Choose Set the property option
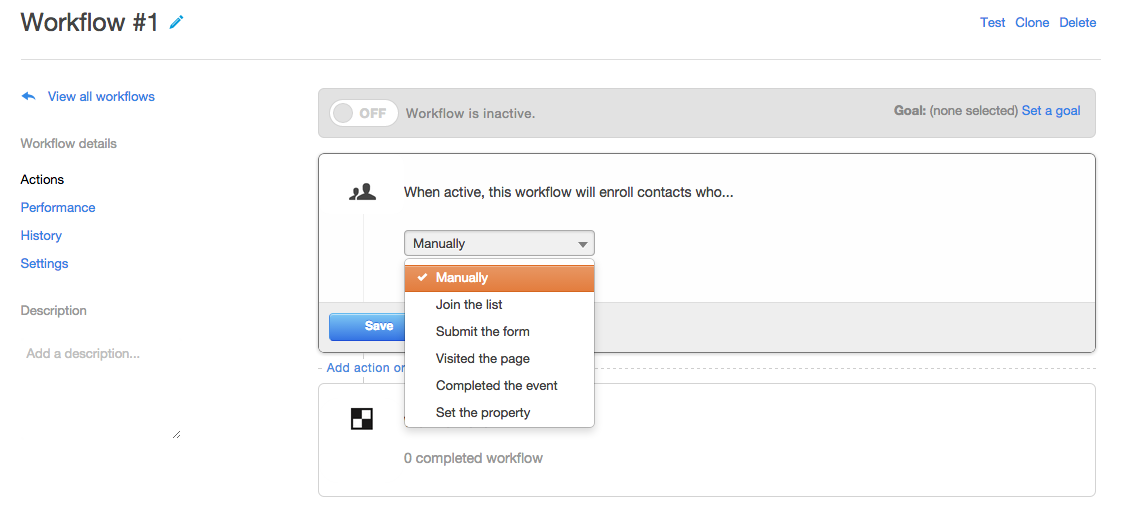The image size is (1129, 506). point(500,412)
